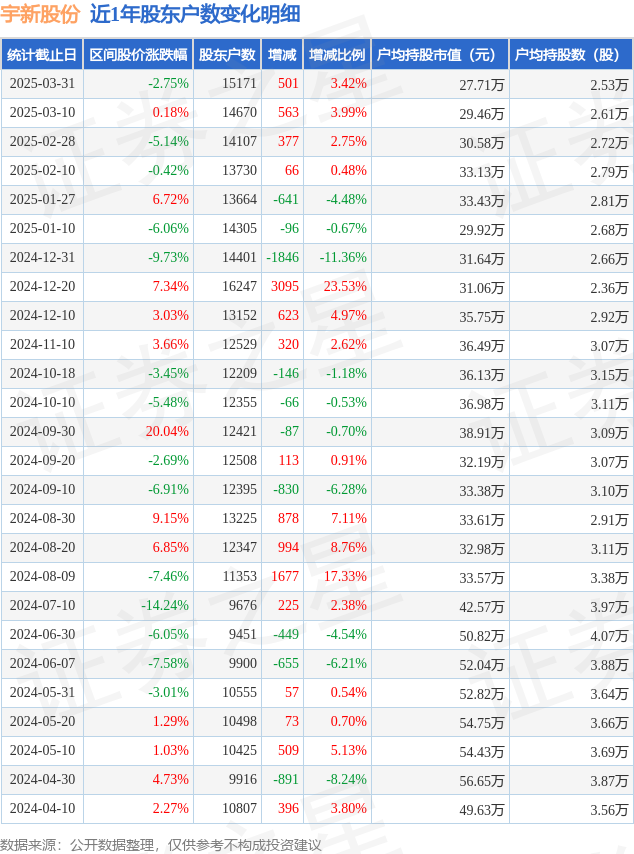634x854 pixels.
Task: Click the 宇新股份 title link
Action: coord(40,14)
